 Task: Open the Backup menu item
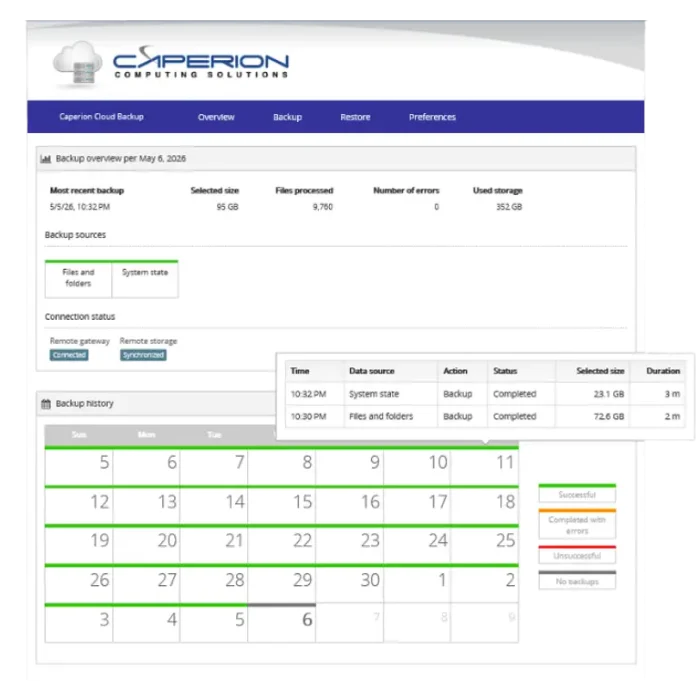pyautogui.click(x=288, y=117)
